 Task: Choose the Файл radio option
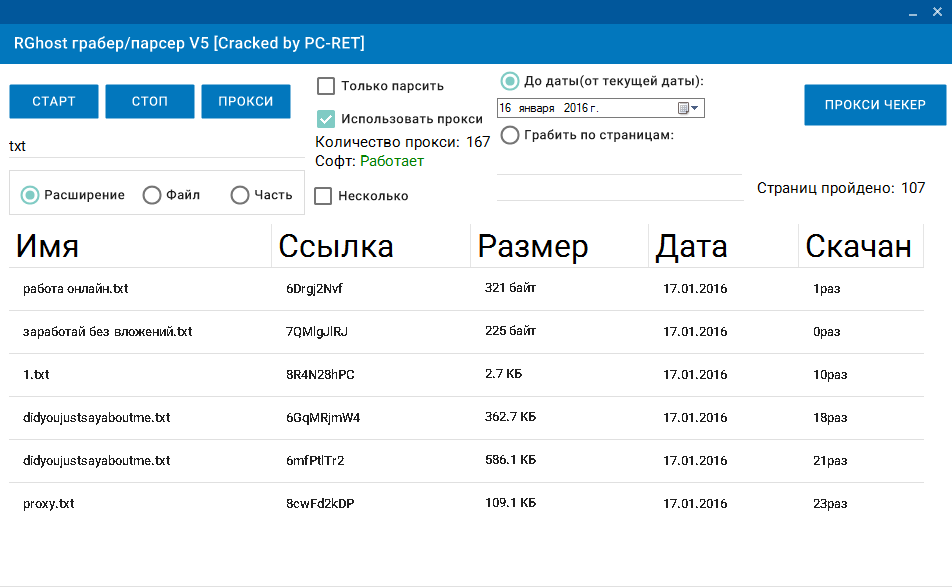[152, 195]
